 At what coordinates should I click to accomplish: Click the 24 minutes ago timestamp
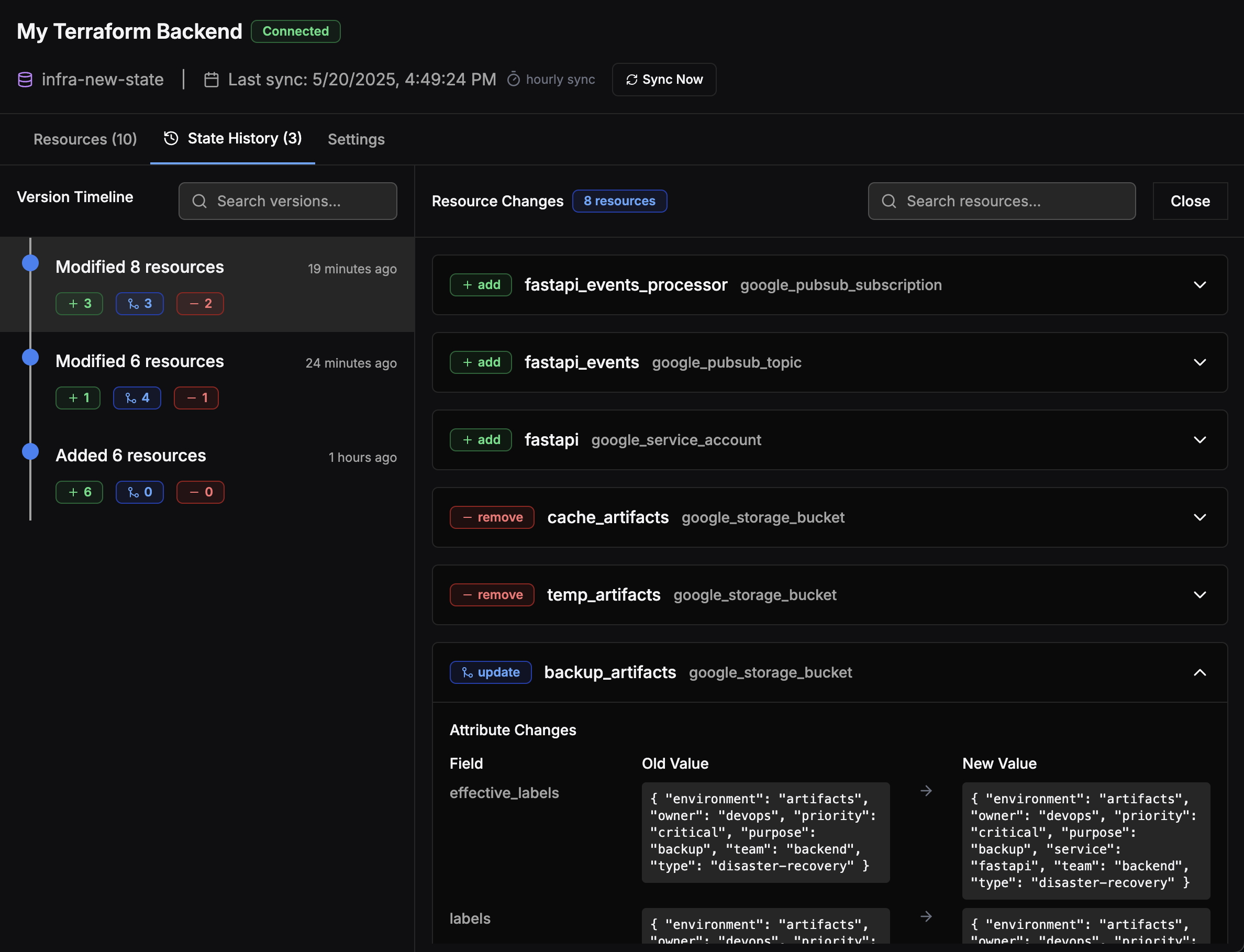[x=351, y=363]
